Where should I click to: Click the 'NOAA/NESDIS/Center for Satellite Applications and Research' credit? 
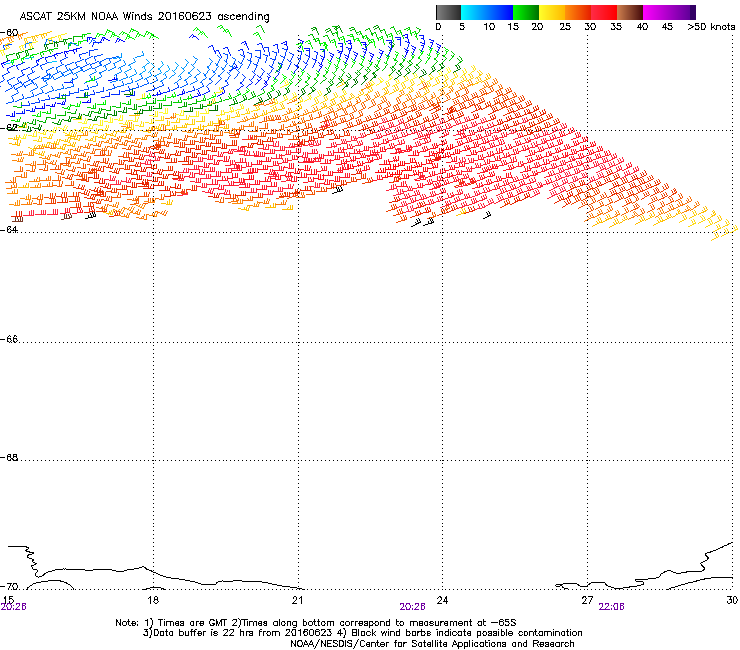point(432,644)
